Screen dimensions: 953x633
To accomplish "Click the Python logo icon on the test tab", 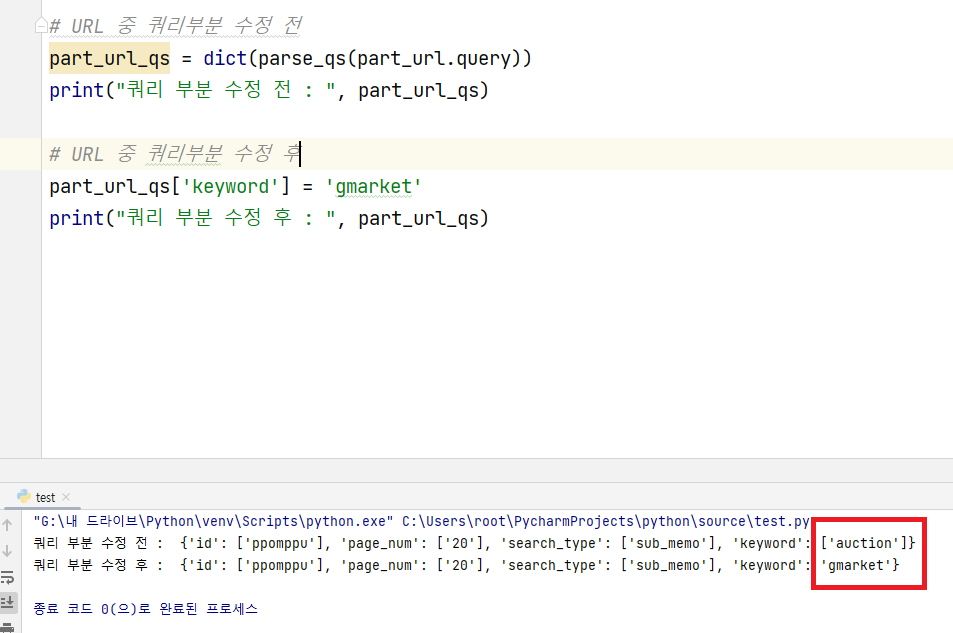I will pyautogui.click(x=24, y=496).
